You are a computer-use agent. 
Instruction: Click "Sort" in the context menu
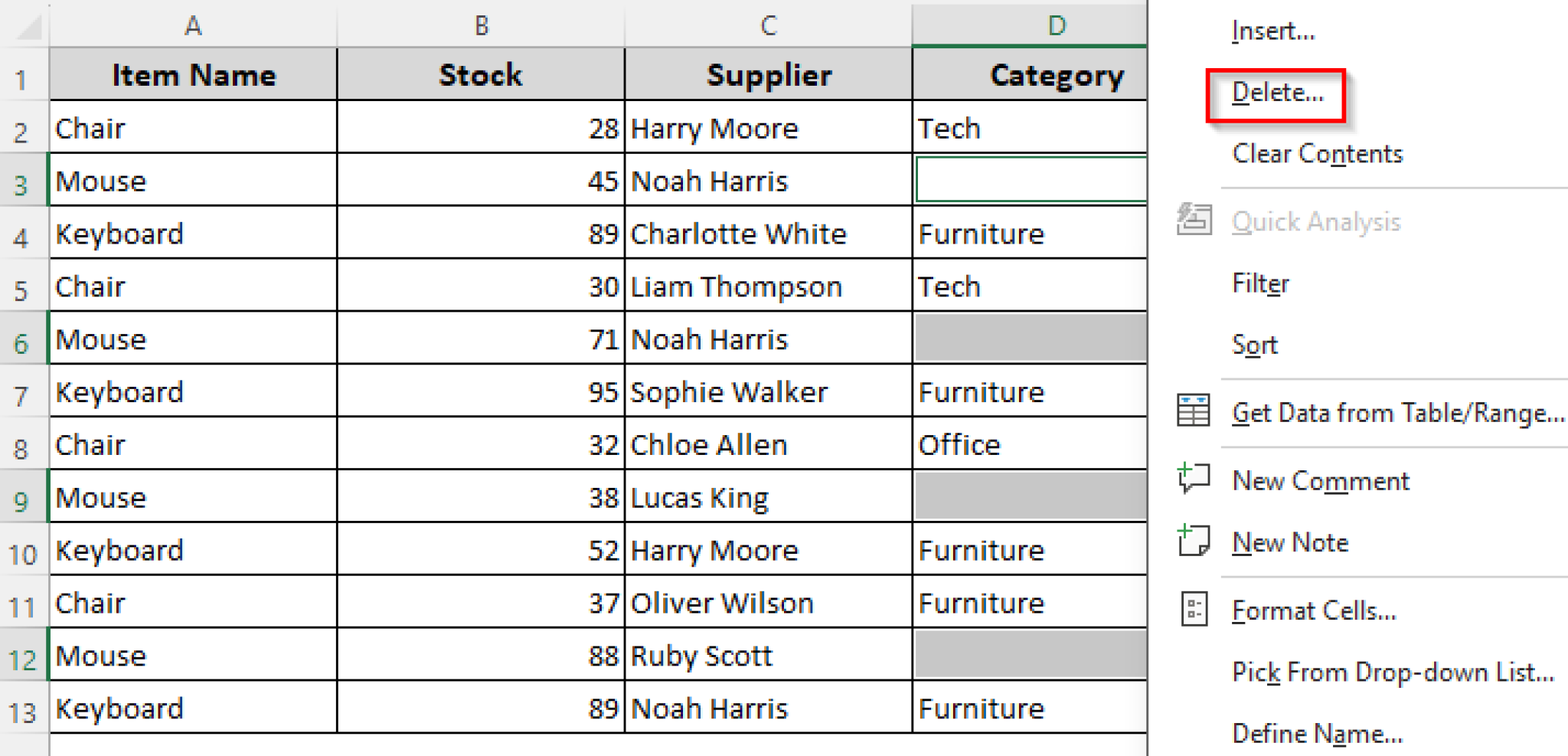point(1254,344)
